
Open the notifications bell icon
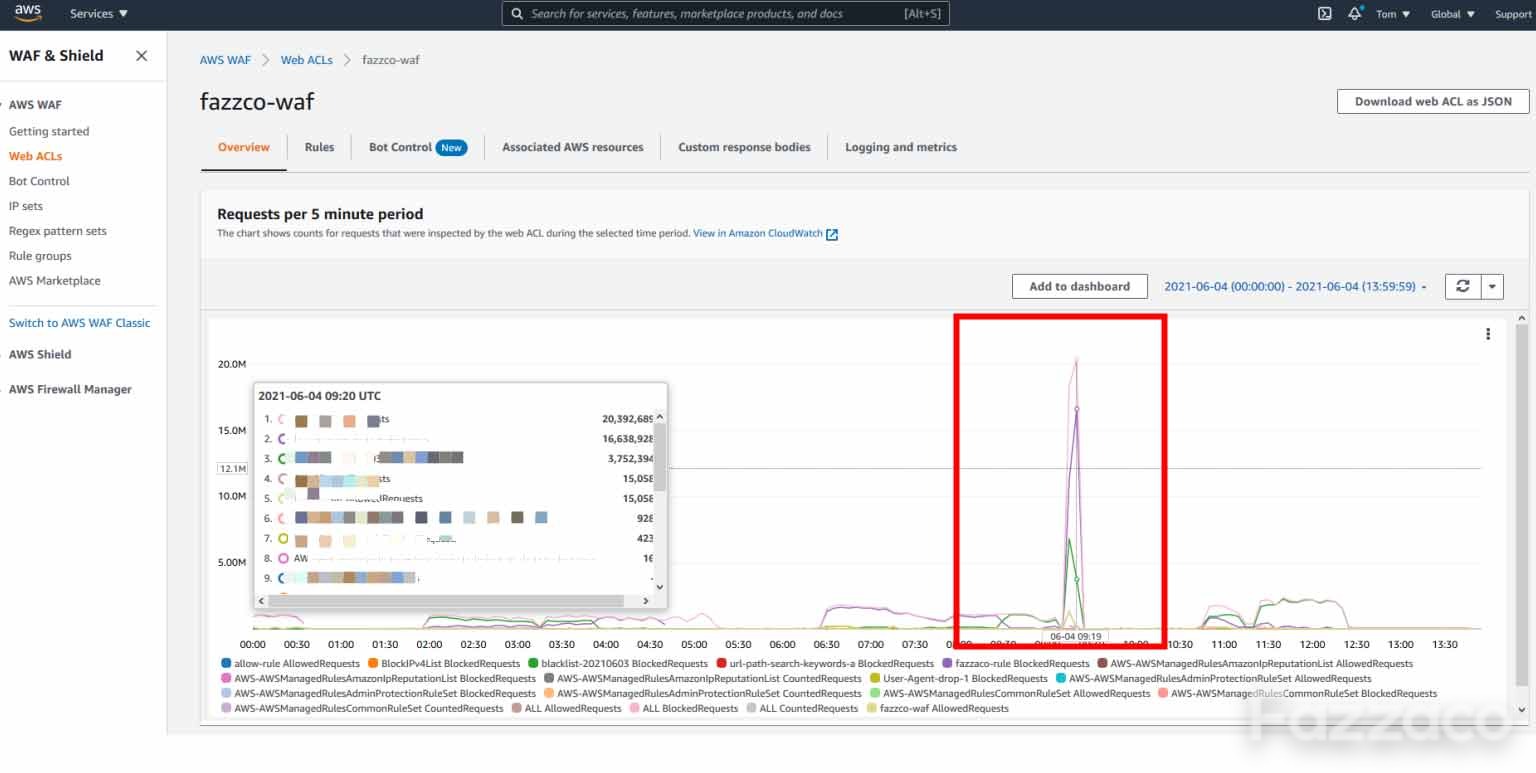pyautogui.click(x=1355, y=14)
